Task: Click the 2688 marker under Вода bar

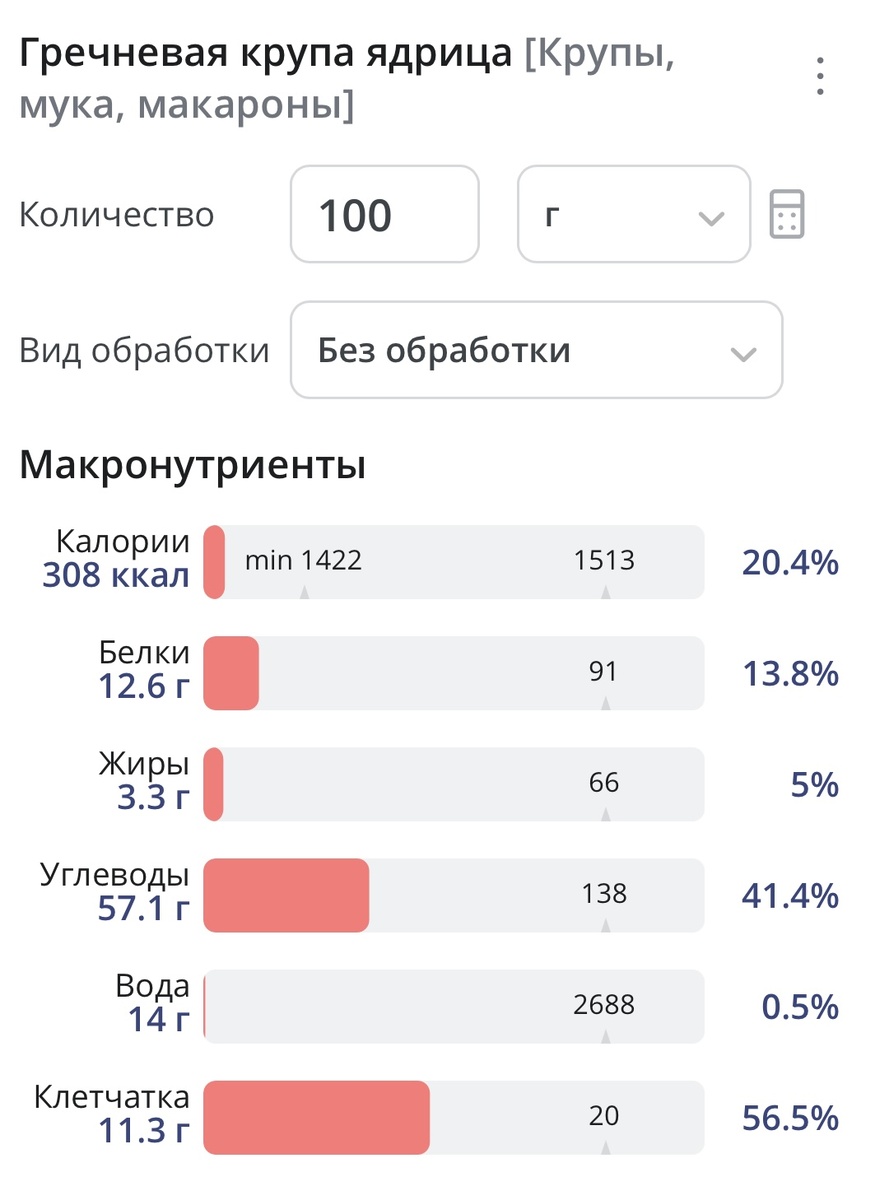Action: [601, 1006]
